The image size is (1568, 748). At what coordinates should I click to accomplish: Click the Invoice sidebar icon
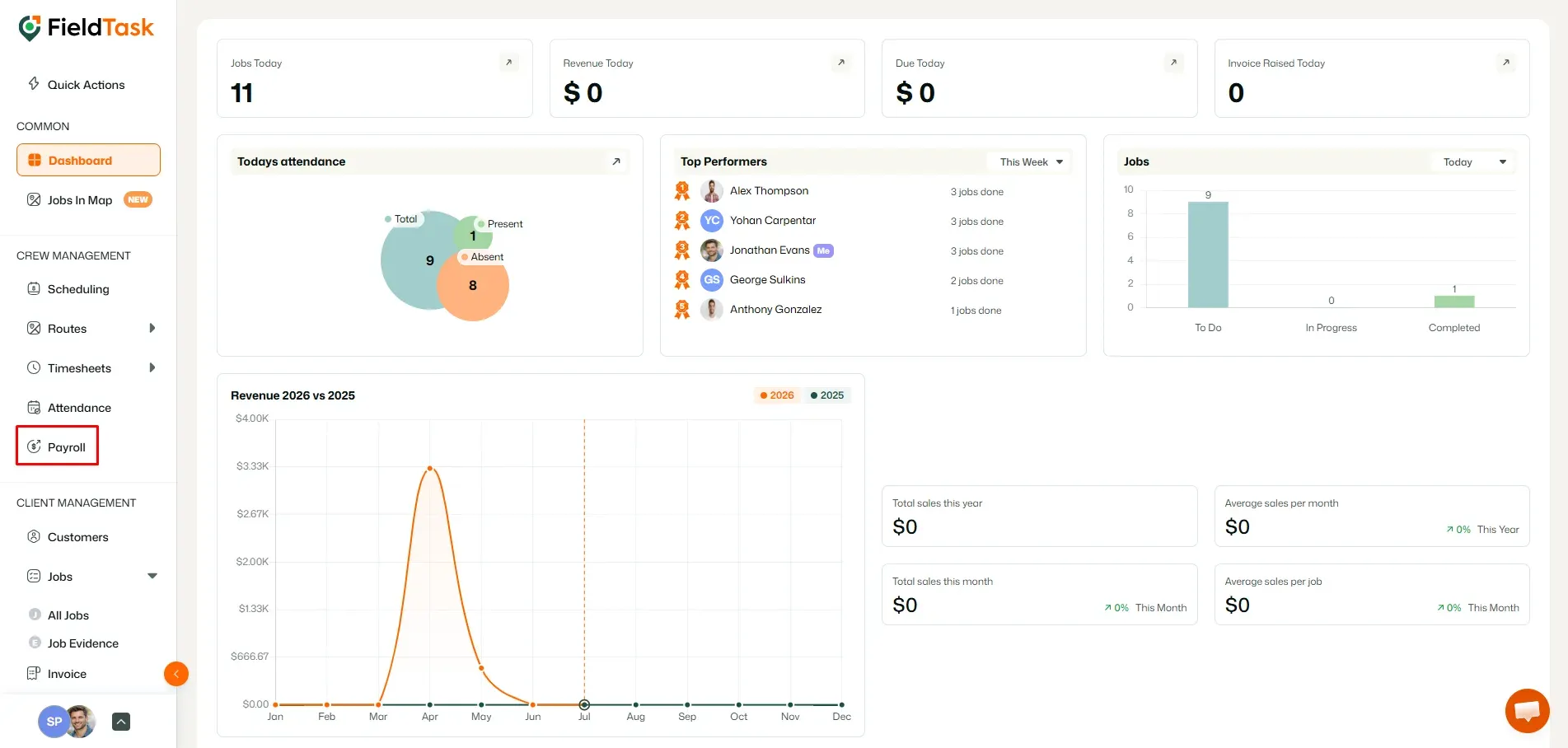34,673
